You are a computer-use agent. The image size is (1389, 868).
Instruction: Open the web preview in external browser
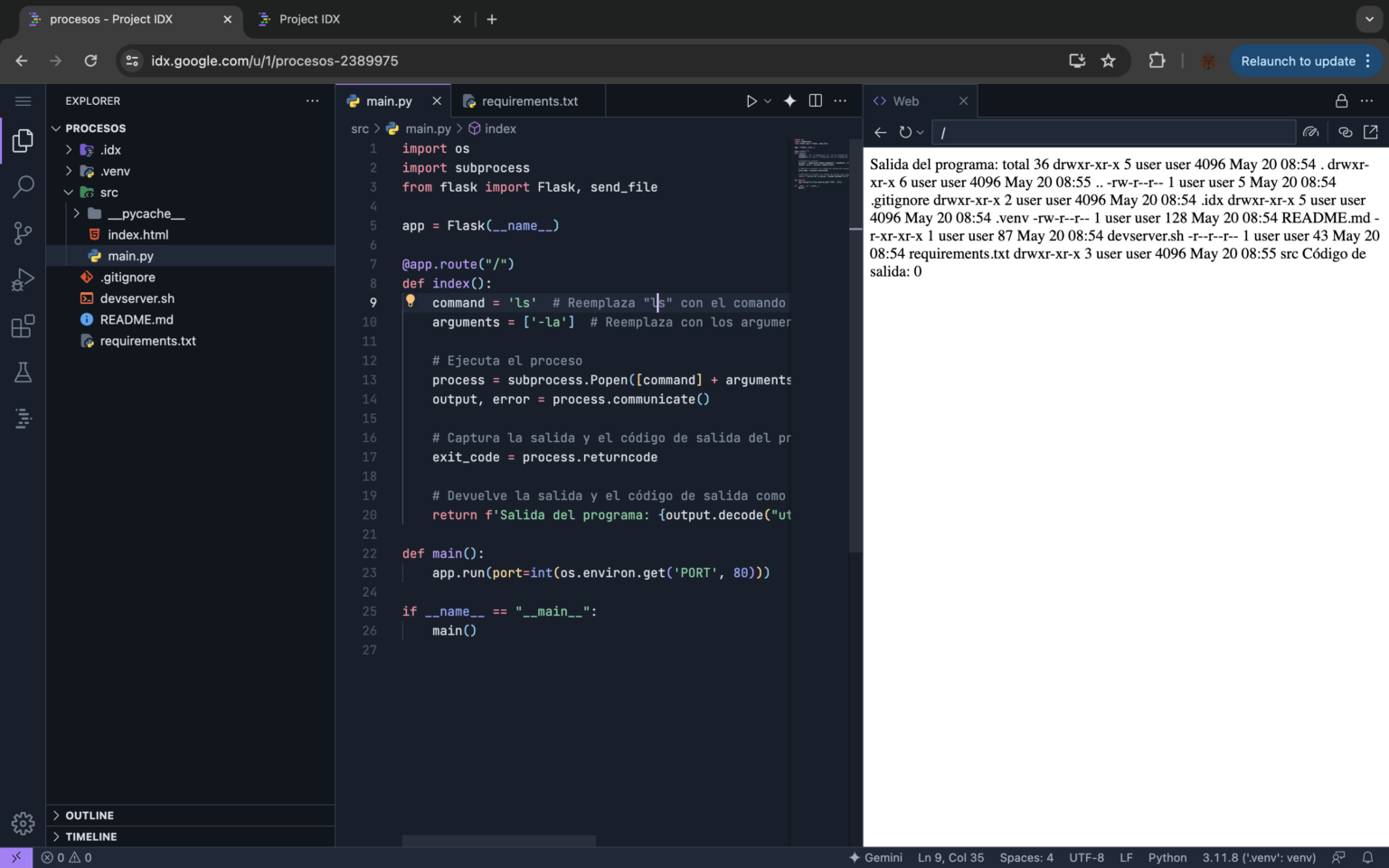click(x=1371, y=131)
